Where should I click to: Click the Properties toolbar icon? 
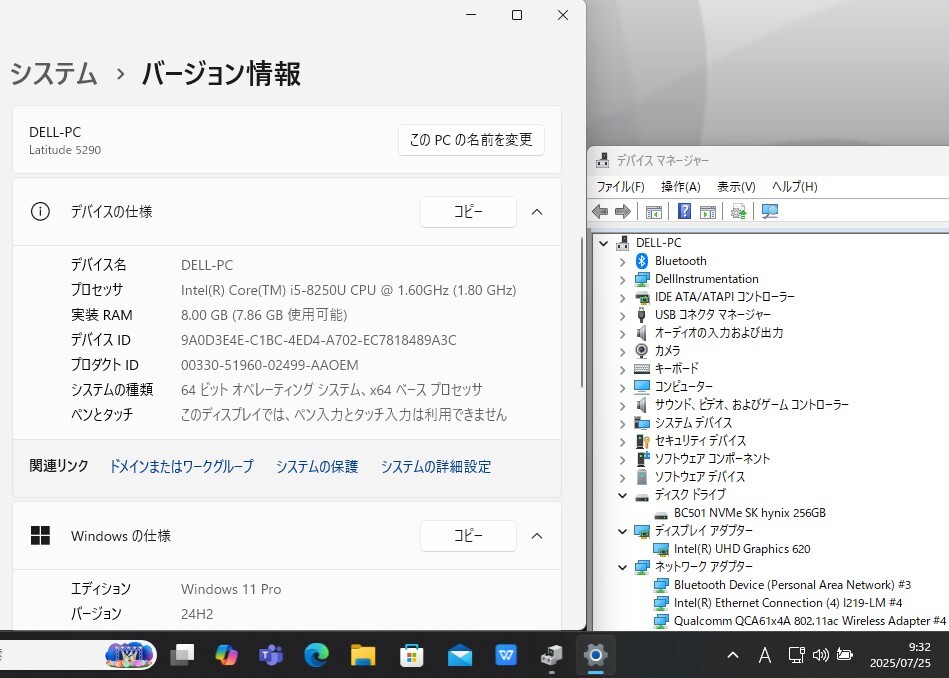(x=708, y=211)
